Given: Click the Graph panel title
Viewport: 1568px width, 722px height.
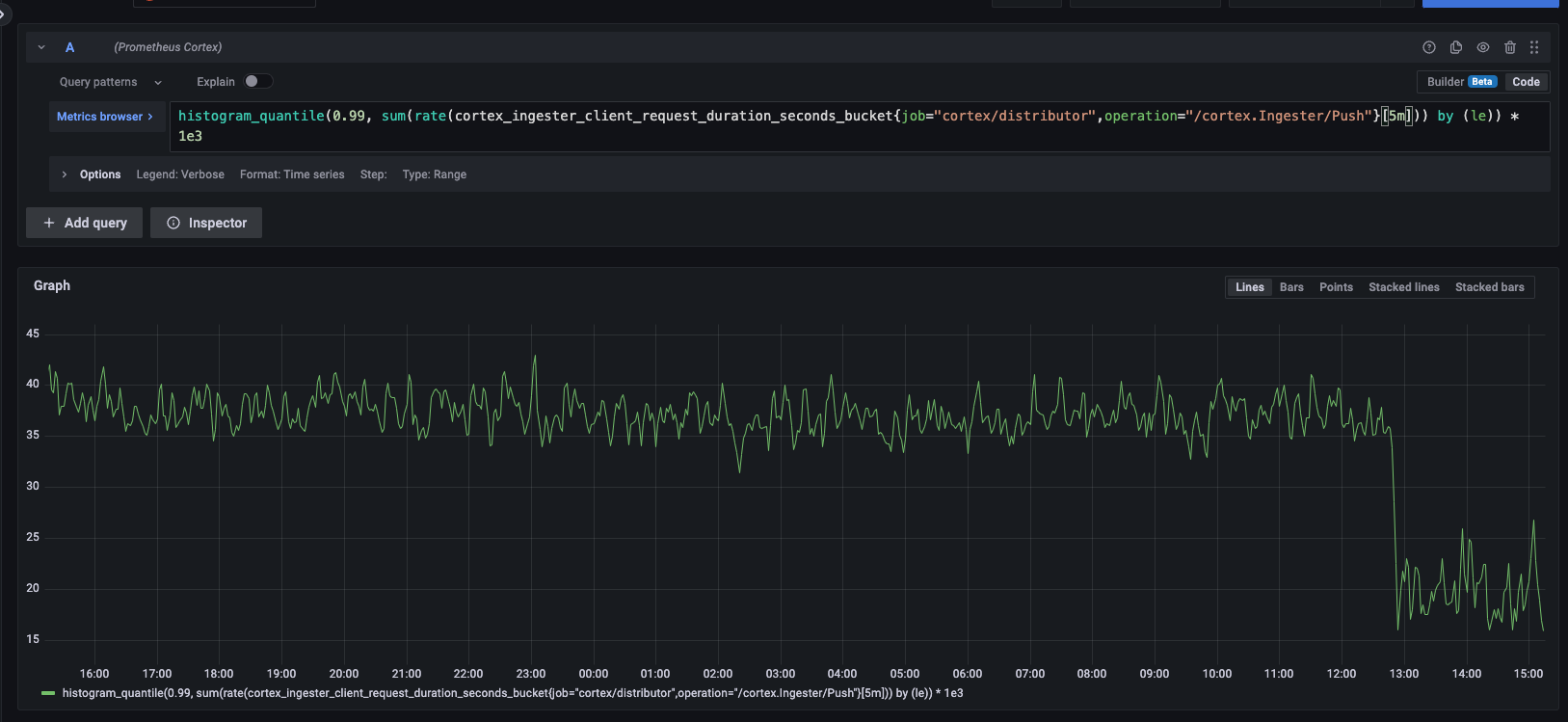Looking at the screenshot, I should click(x=52, y=285).
